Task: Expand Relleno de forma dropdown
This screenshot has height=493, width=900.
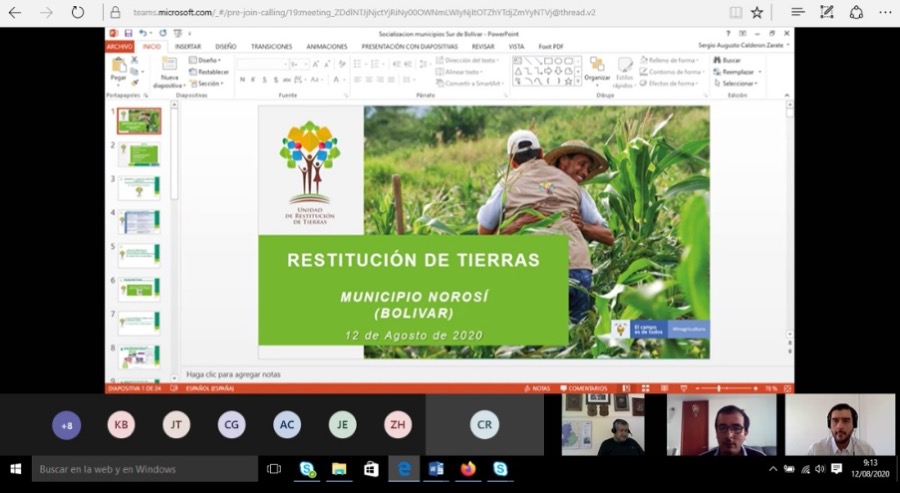Action: click(670, 60)
